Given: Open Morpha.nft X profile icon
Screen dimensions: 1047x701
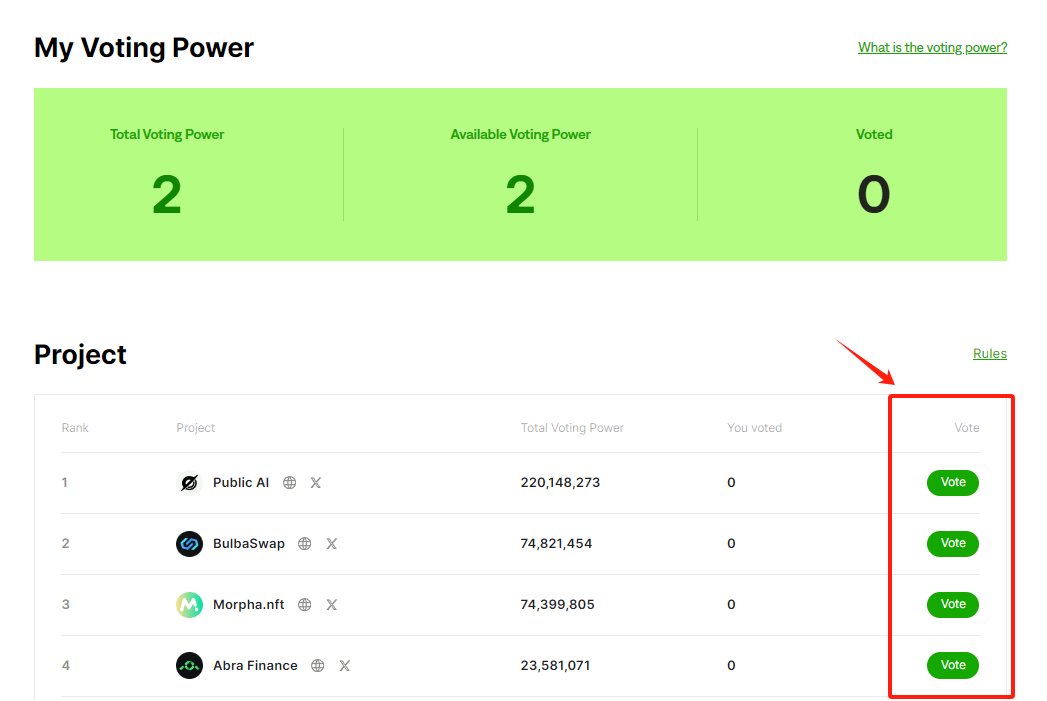Looking at the screenshot, I should point(331,605).
